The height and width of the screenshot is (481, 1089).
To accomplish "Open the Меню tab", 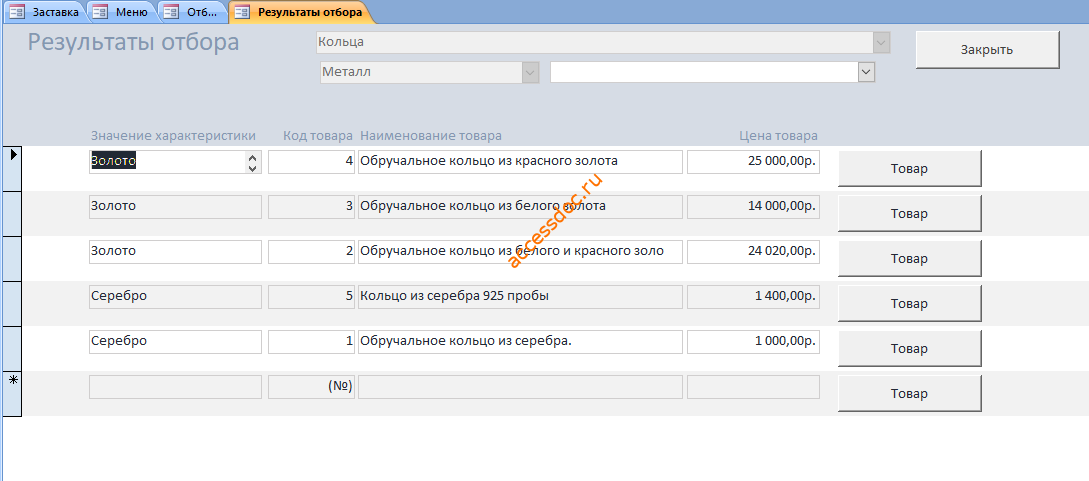I will 122,12.
